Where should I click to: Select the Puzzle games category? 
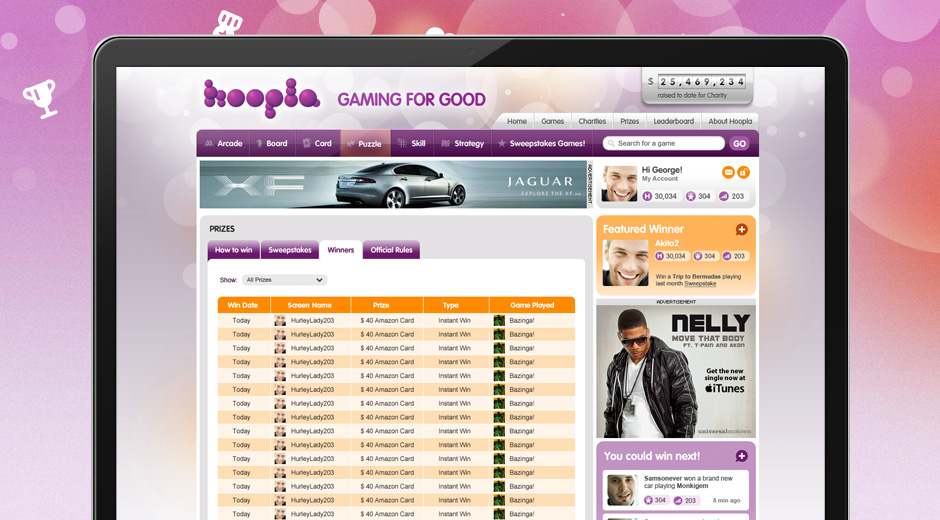[x=365, y=143]
